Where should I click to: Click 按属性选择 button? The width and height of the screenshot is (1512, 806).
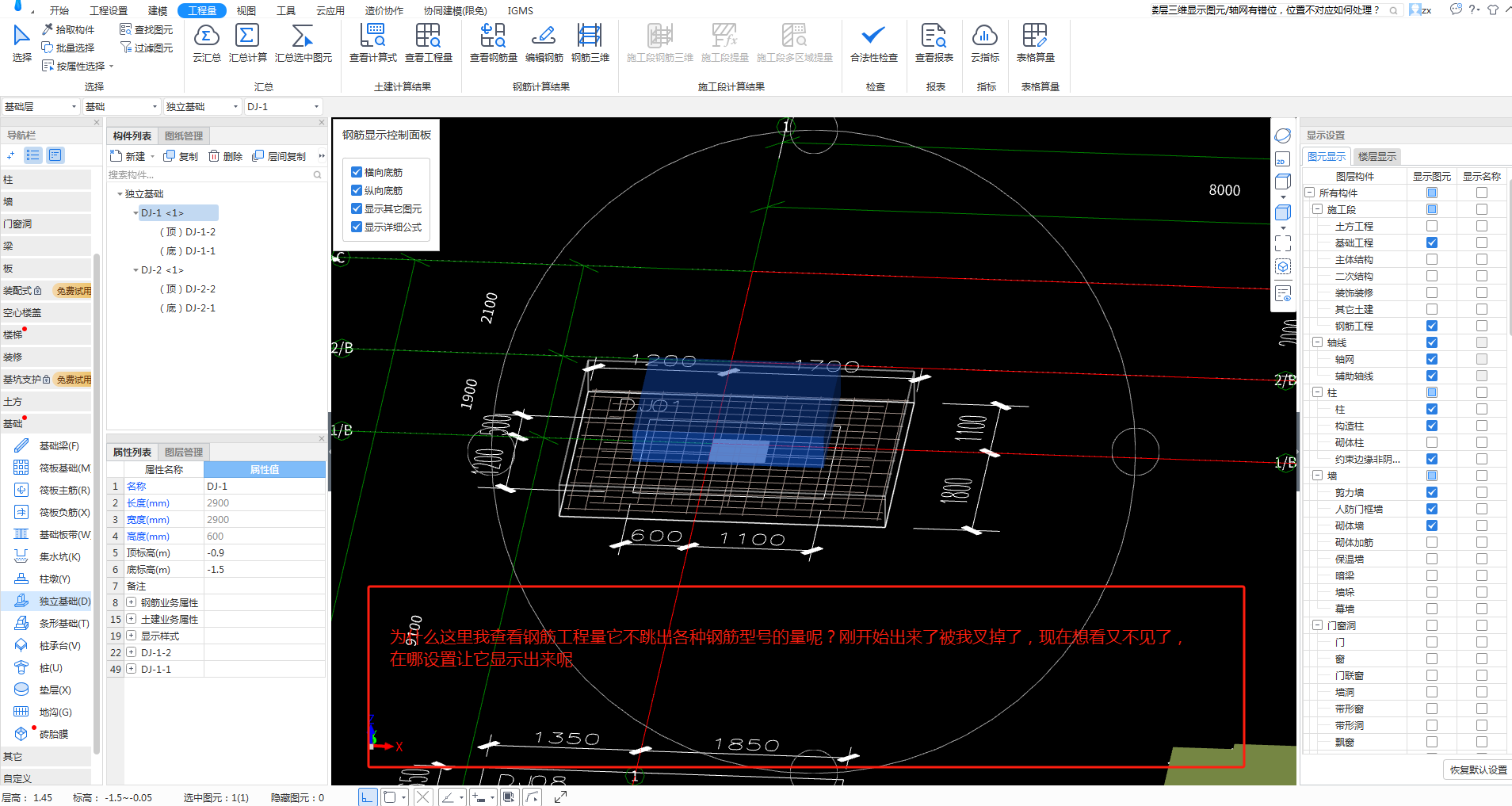(74, 66)
